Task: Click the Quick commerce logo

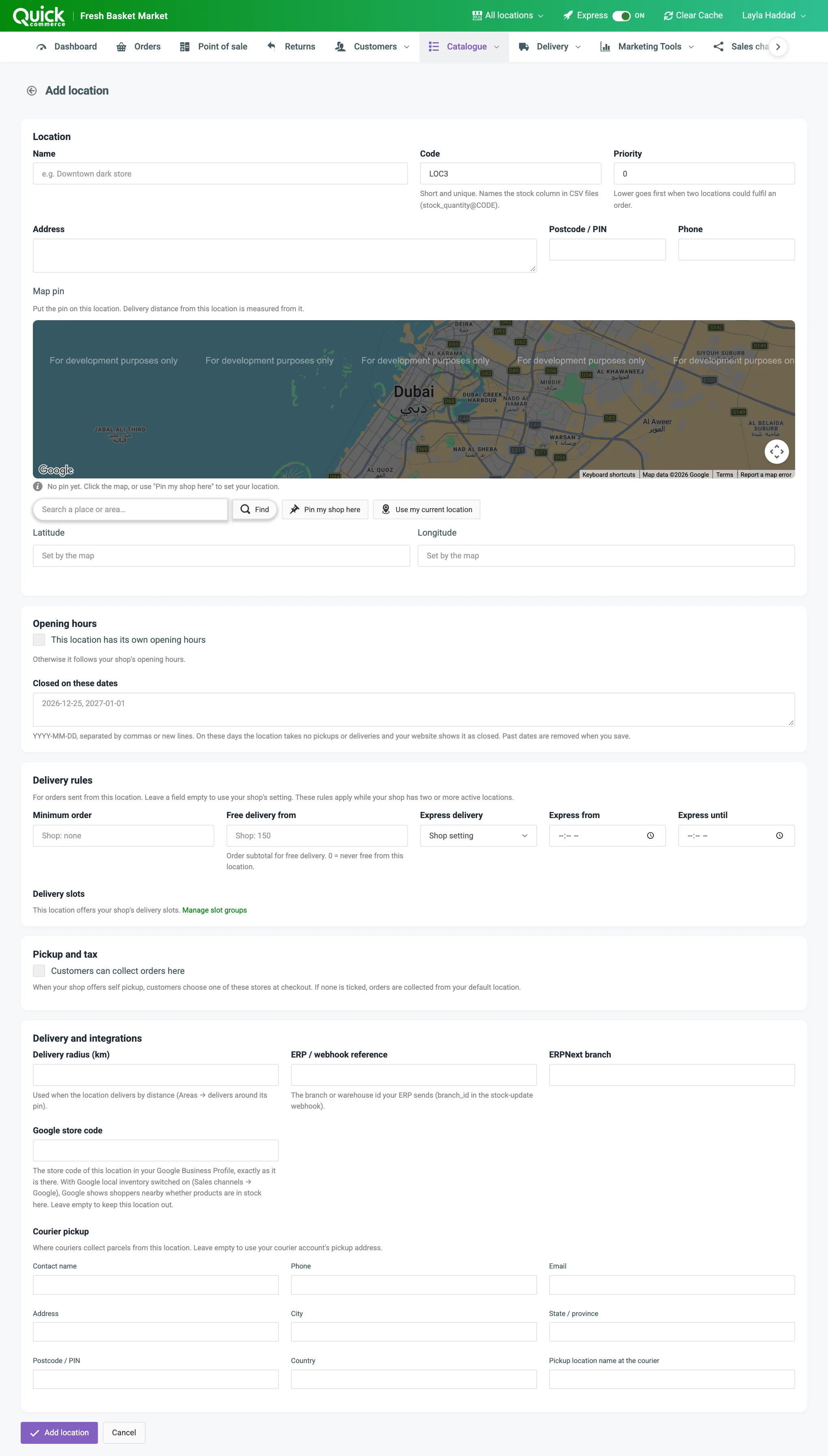Action: point(39,16)
